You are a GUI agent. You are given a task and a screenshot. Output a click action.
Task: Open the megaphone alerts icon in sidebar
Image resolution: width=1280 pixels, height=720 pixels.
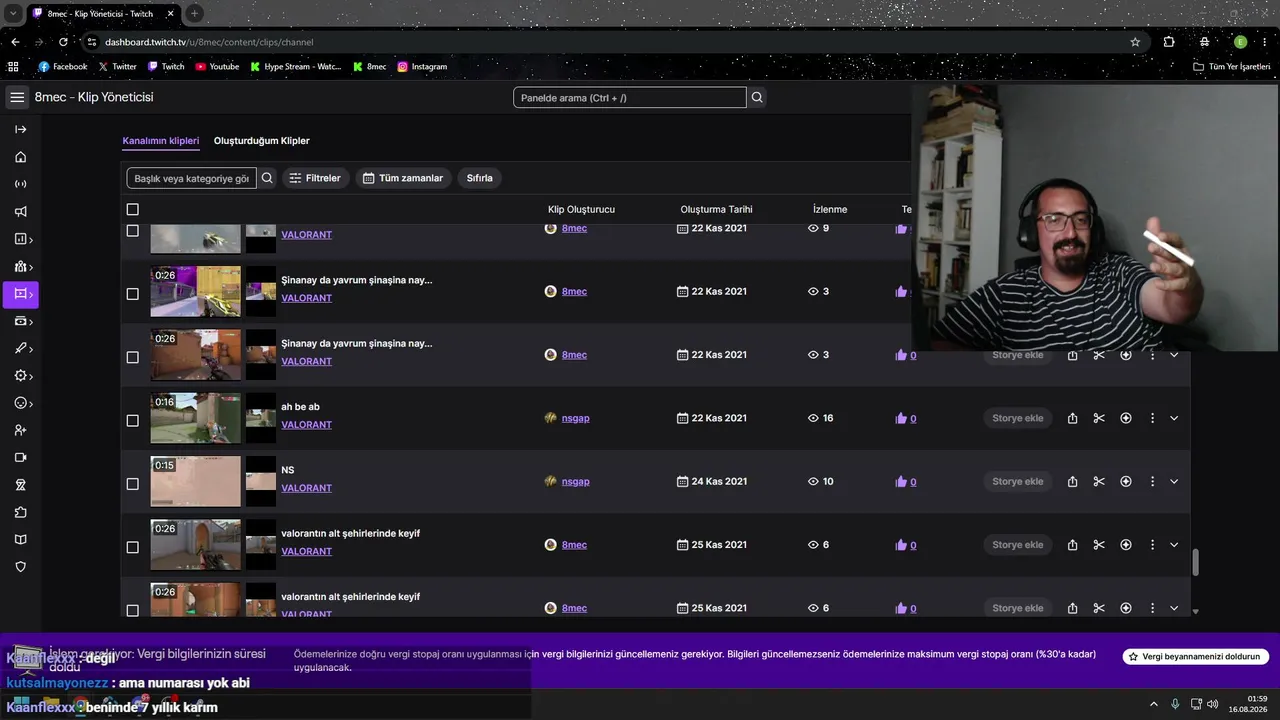[x=20, y=212]
